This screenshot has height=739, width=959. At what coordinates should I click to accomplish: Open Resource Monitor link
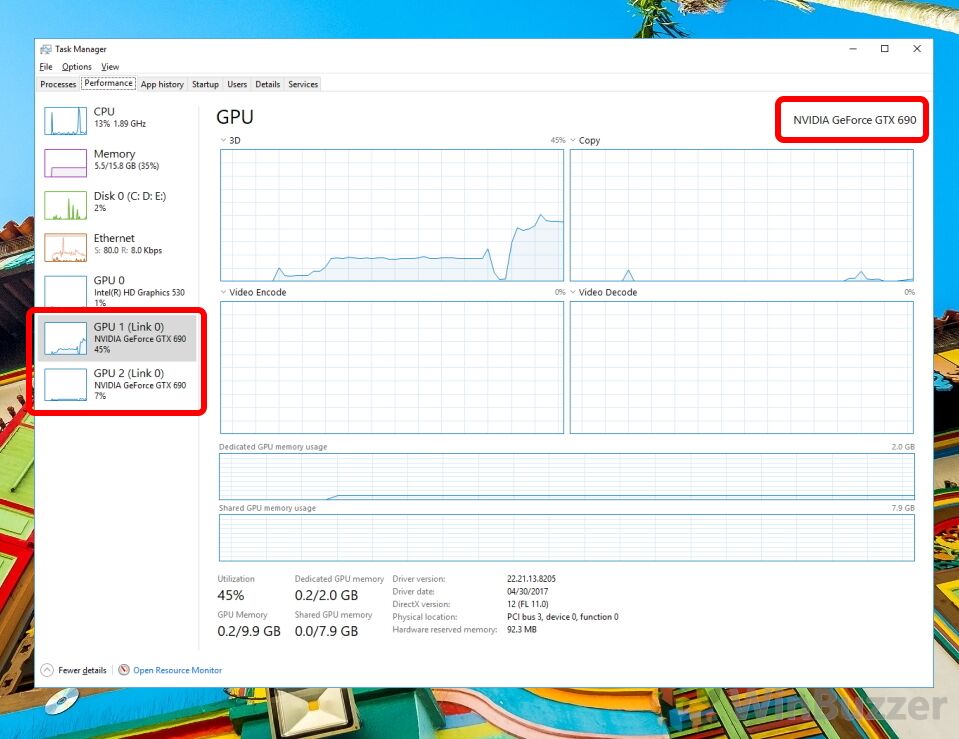pos(177,670)
